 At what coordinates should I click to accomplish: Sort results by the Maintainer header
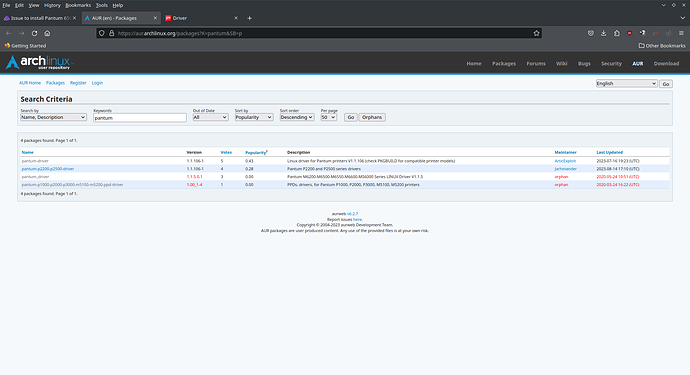pyautogui.click(x=565, y=152)
